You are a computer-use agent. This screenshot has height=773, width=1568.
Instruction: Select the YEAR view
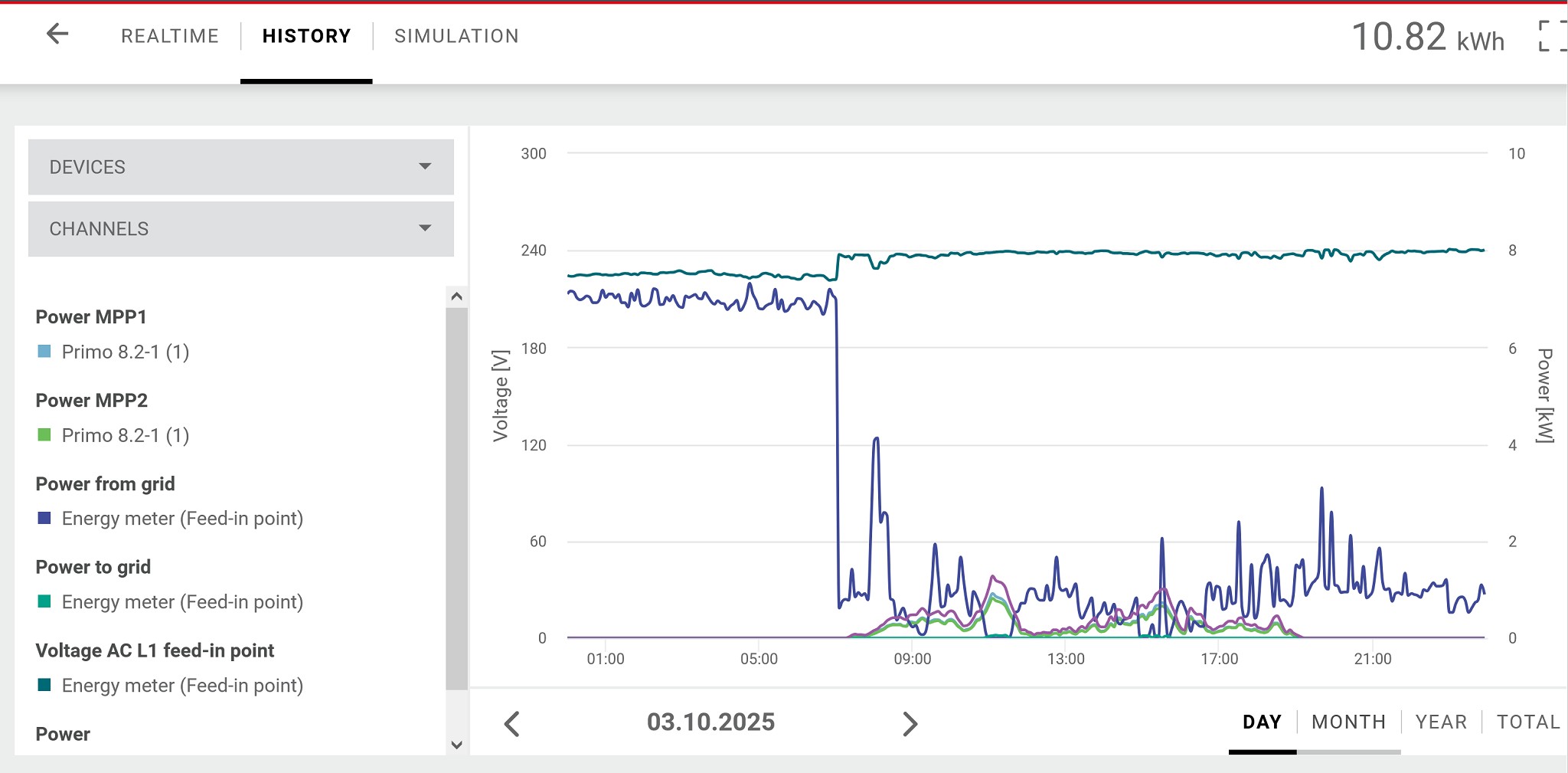1441,722
